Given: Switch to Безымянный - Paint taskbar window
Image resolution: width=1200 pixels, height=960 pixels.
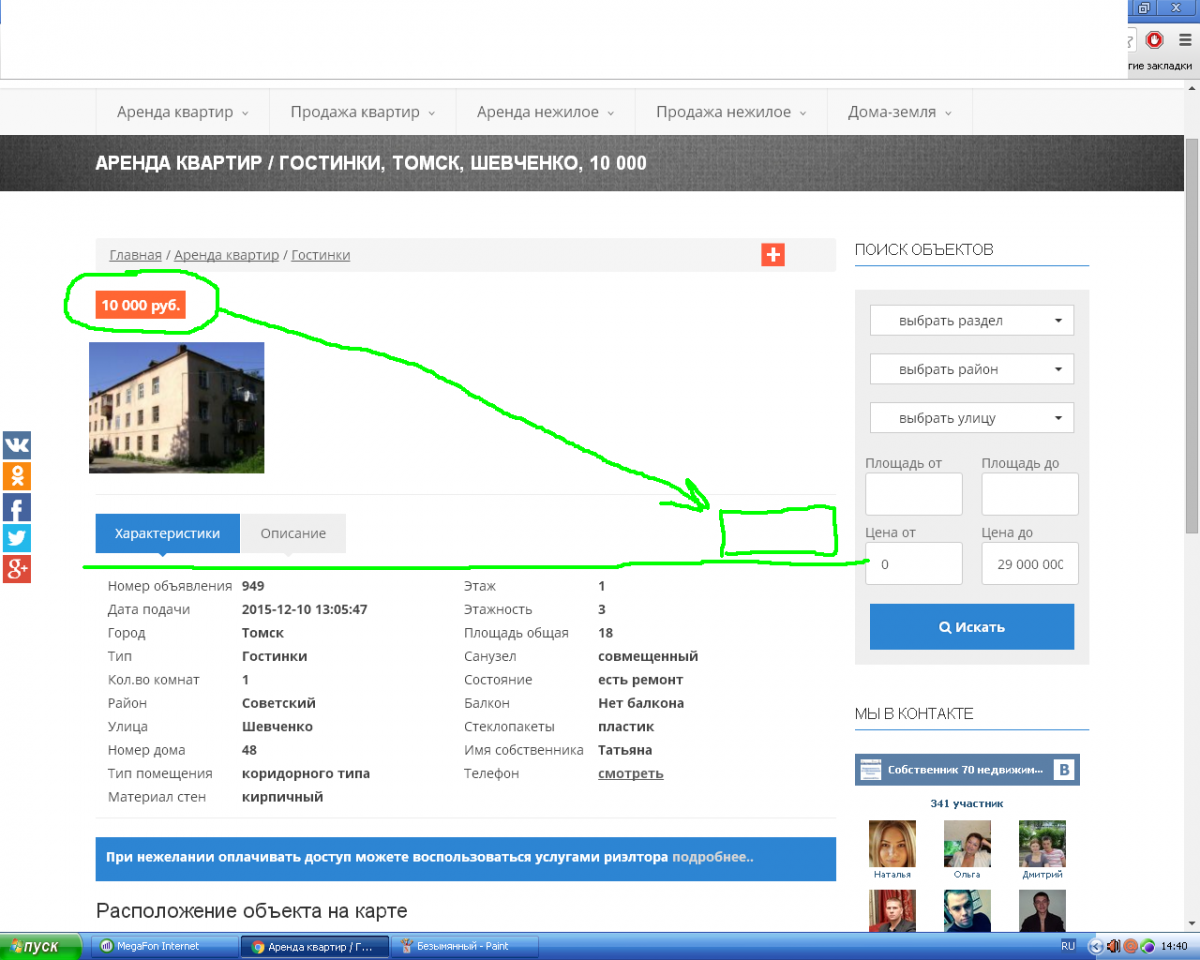Looking at the screenshot, I should (464, 946).
